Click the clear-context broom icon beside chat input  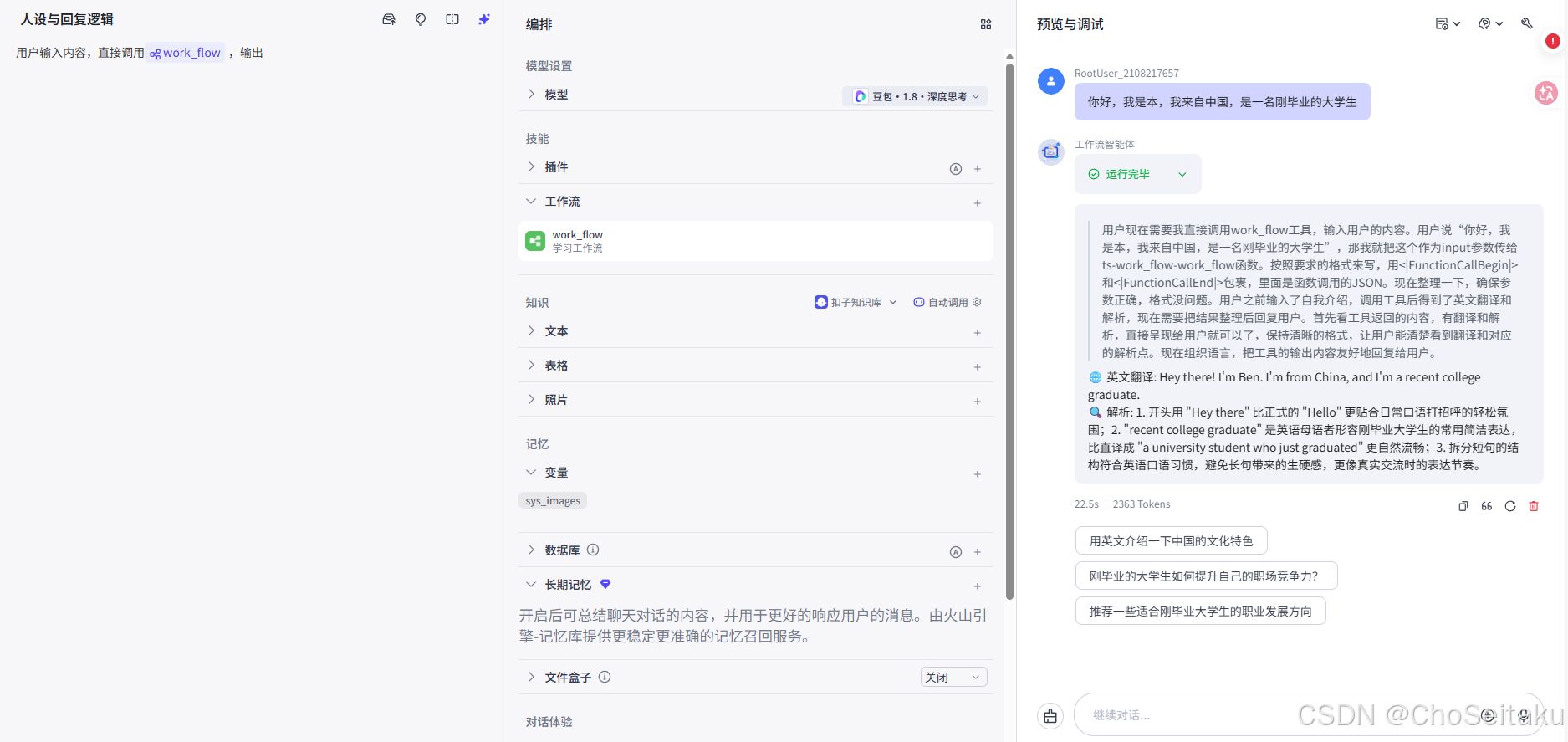(x=1050, y=716)
